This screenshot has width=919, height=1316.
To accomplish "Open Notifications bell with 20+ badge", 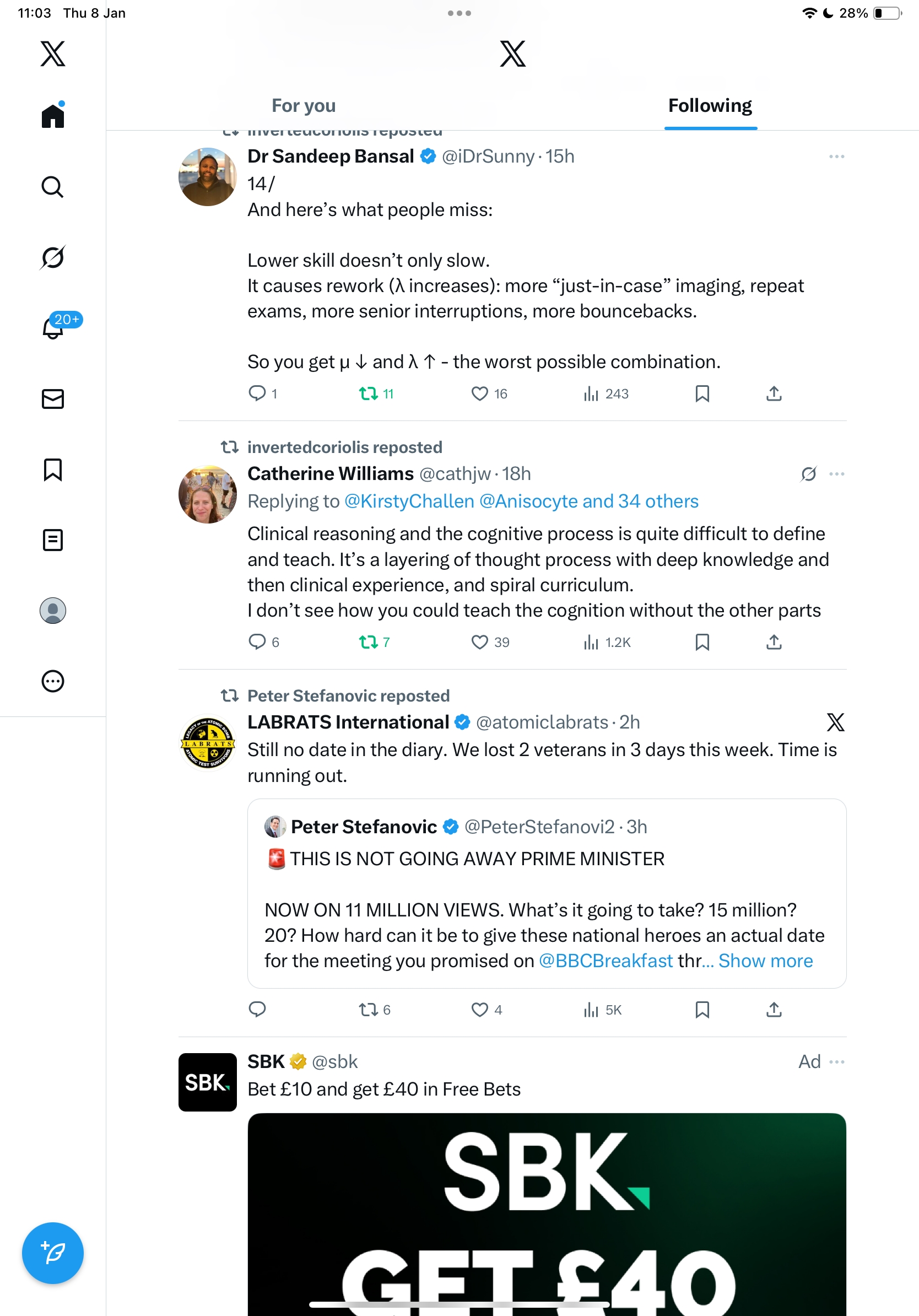I will (x=53, y=327).
